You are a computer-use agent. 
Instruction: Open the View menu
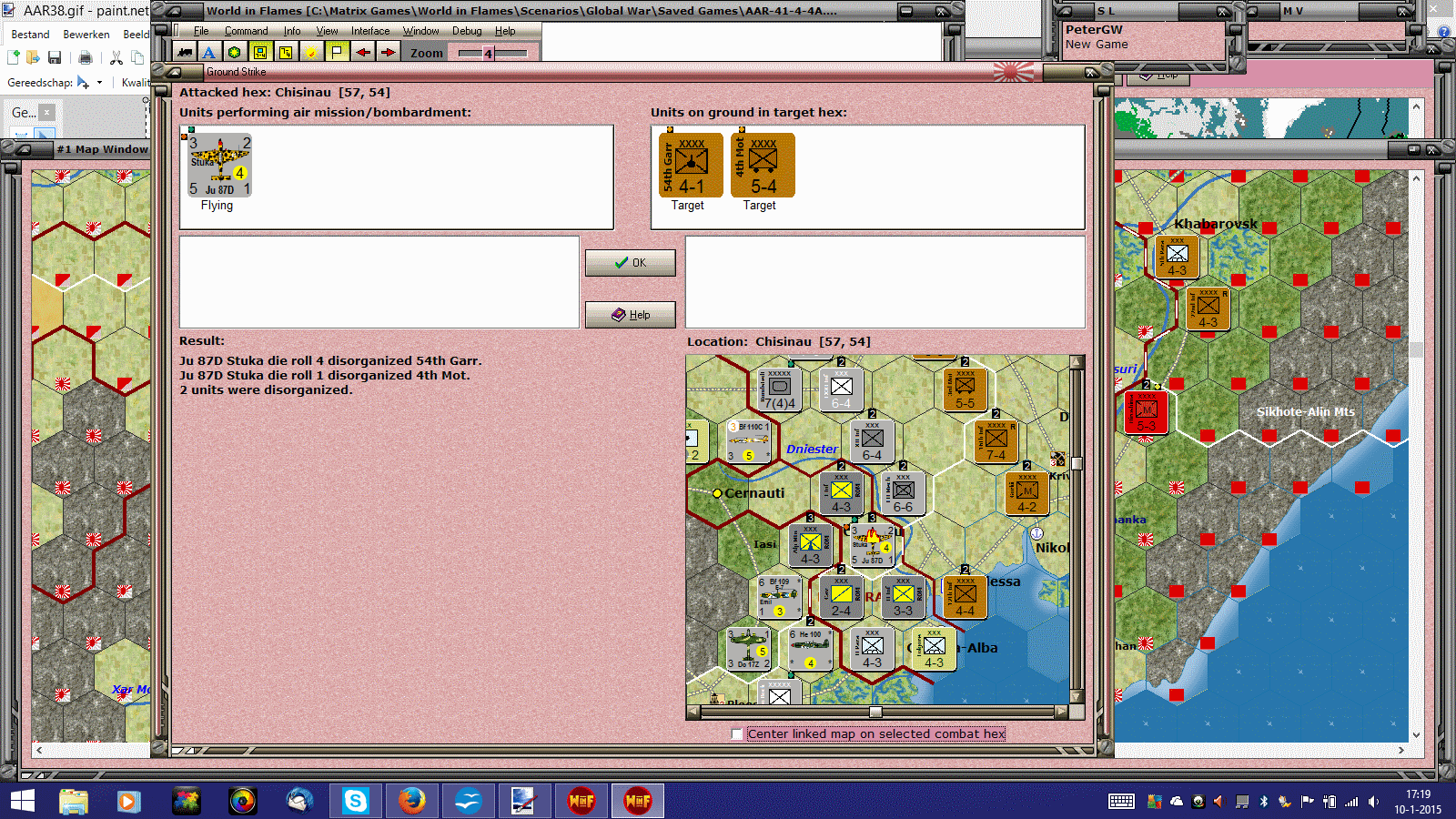[327, 31]
